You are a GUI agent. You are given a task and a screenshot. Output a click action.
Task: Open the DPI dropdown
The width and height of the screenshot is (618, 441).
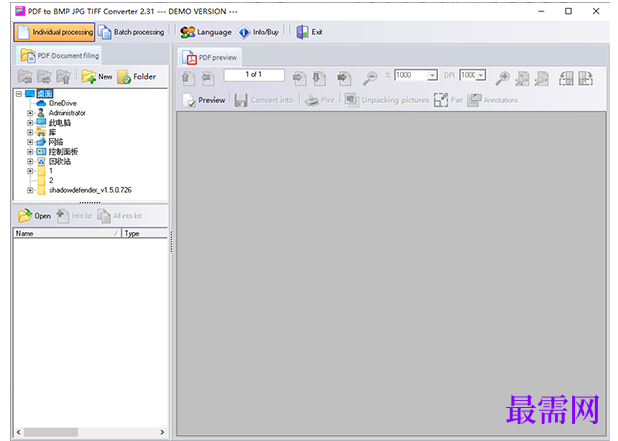coord(481,75)
